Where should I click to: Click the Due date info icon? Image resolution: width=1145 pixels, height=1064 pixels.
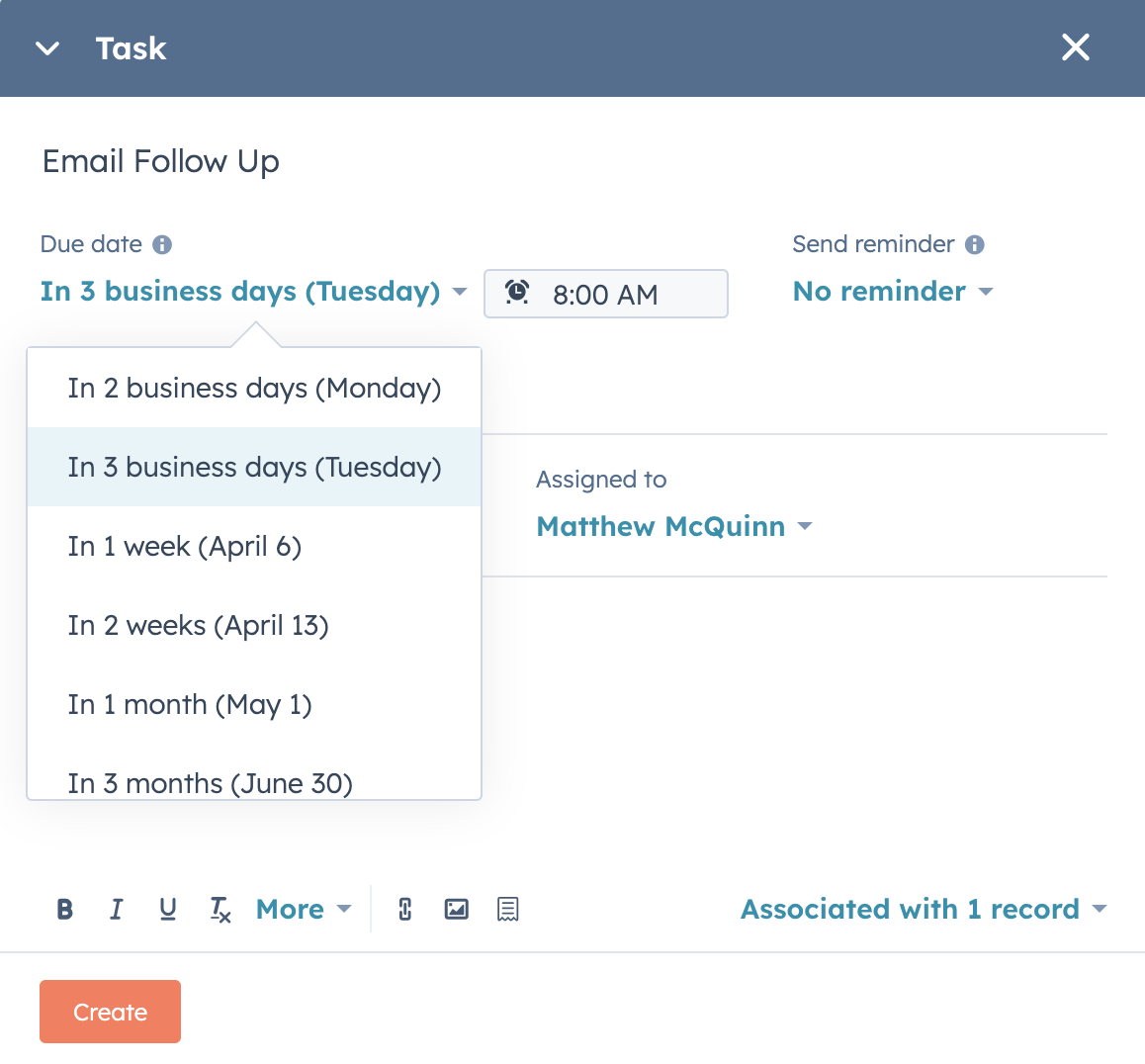pyautogui.click(x=163, y=244)
